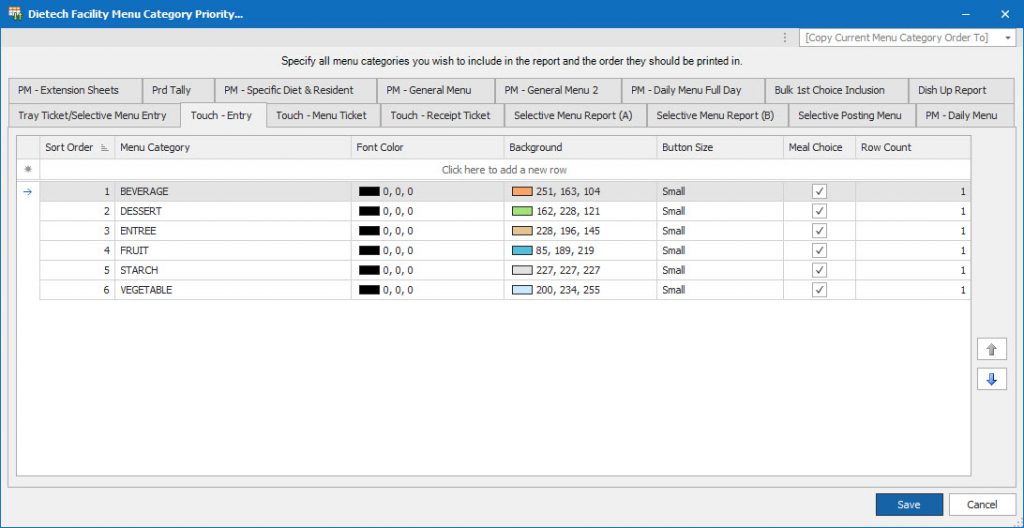Screen dimensions: 1024x528
Task: Open the PM - General Menu tab
Action: [428, 90]
